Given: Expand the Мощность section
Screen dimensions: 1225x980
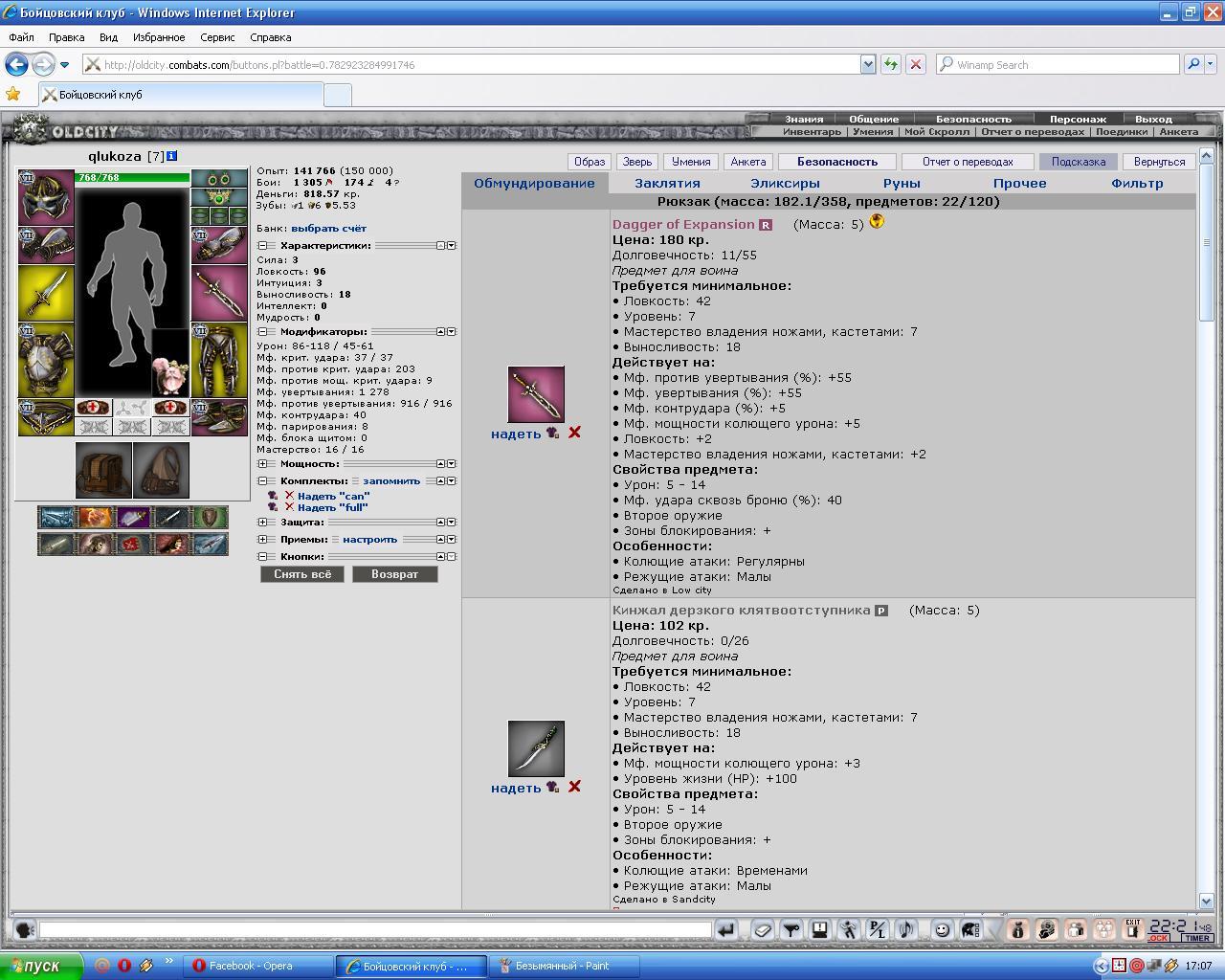Looking at the screenshot, I should point(261,463).
